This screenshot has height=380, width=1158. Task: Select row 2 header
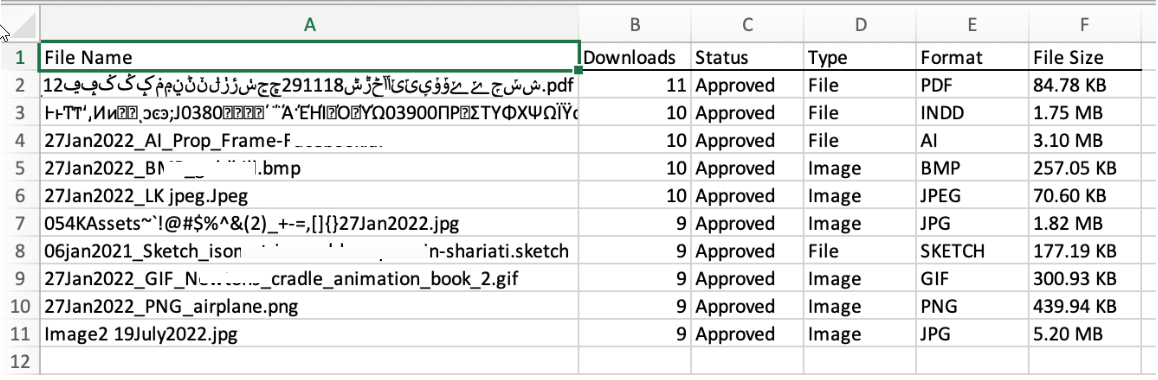pyautogui.click(x=19, y=85)
